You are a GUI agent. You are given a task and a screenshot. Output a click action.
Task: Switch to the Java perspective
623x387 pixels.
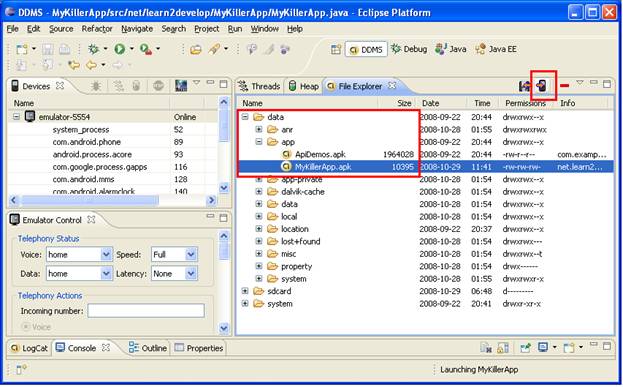(x=450, y=49)
